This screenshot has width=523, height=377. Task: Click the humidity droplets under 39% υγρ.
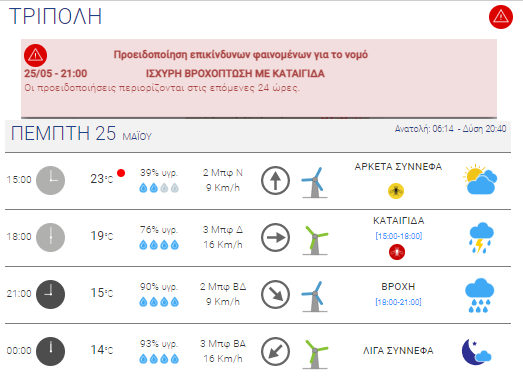159,188
